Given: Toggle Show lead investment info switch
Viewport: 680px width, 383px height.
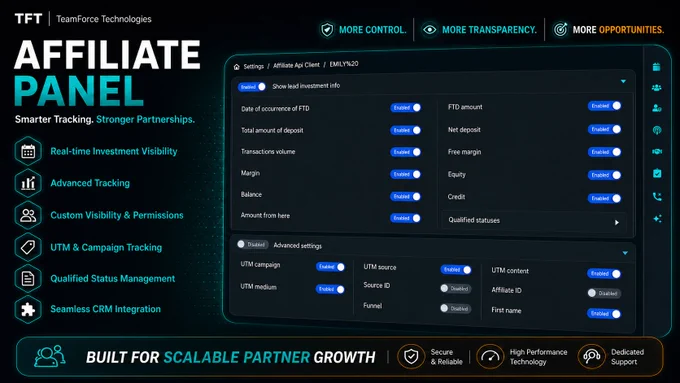Looking at the screenshot, I should point(252,87).
